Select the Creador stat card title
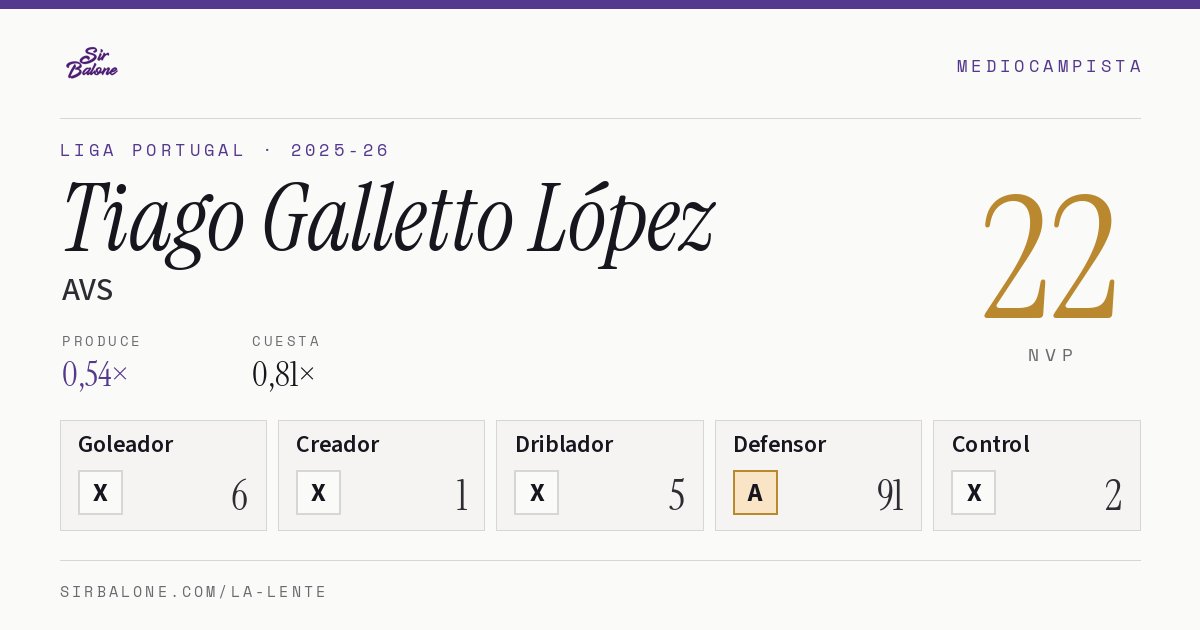Image resolution: width=1200 pixels, height=630 pixels. click(x=337, y=444)
